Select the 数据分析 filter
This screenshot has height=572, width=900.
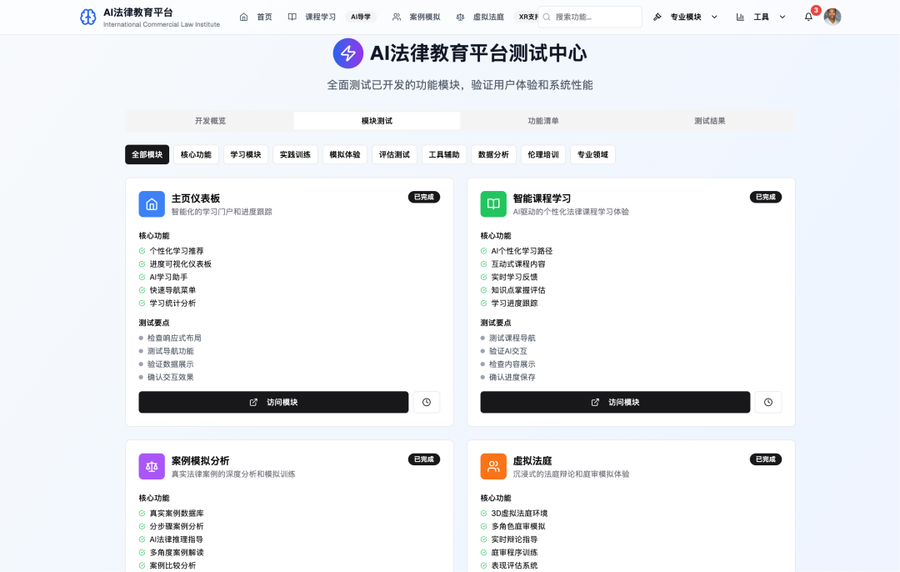point(494,154)
